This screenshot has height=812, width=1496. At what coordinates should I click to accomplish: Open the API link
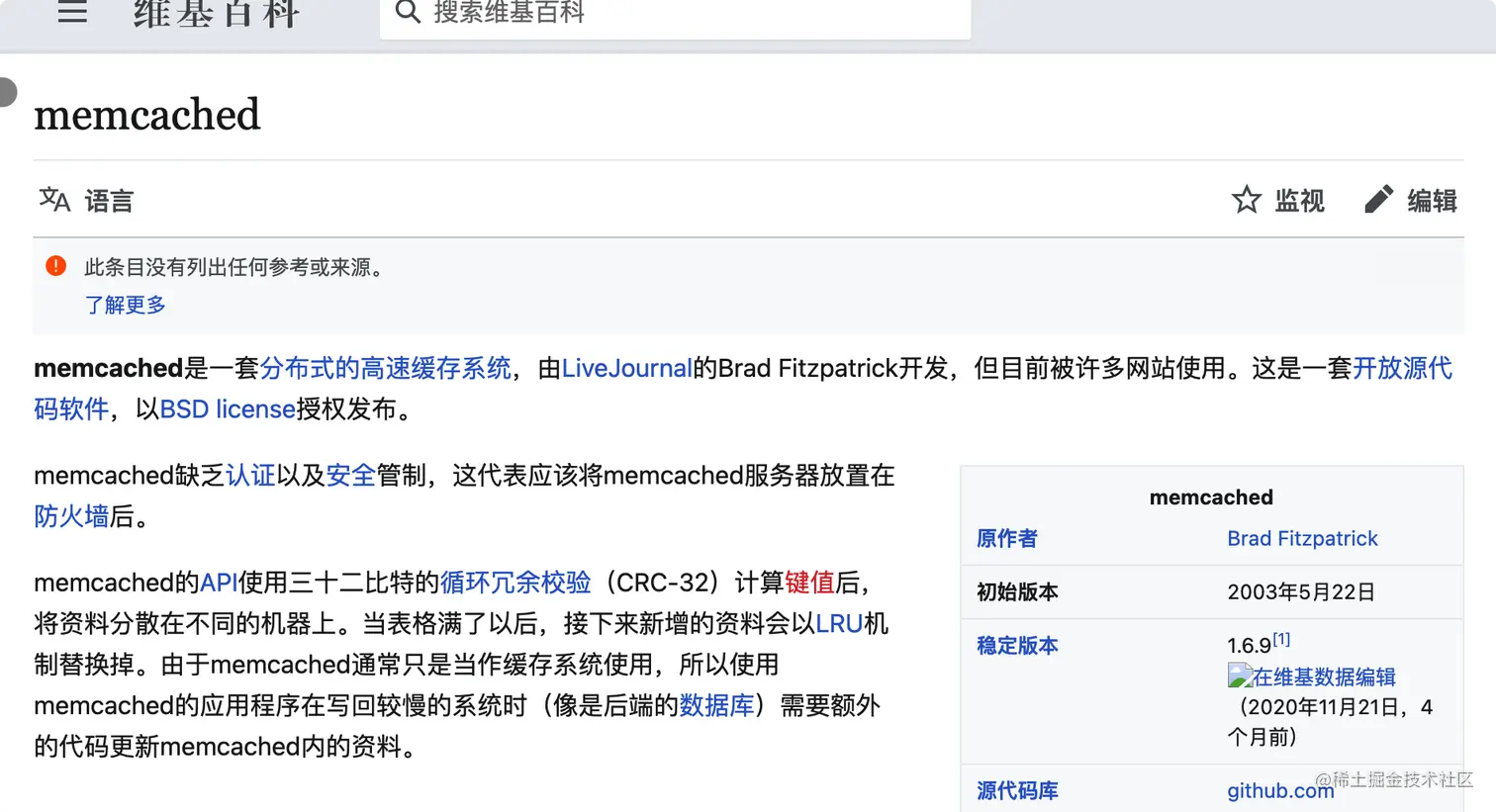pyautogui.click(x=219, y=582)
